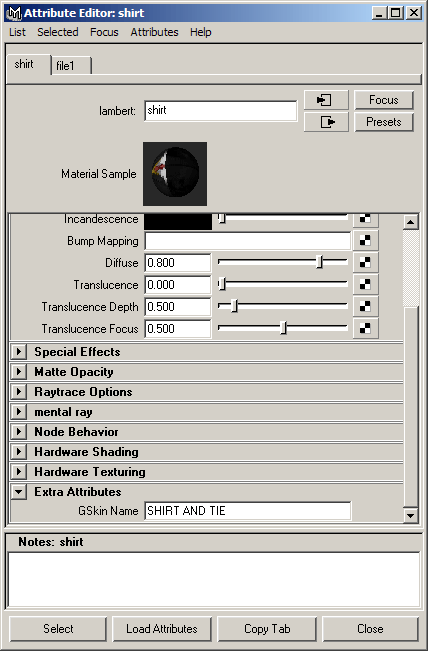The height and width of the screenshot is (651, 428).
Task: Open the Attributes menu
Action: pos(154,32)
